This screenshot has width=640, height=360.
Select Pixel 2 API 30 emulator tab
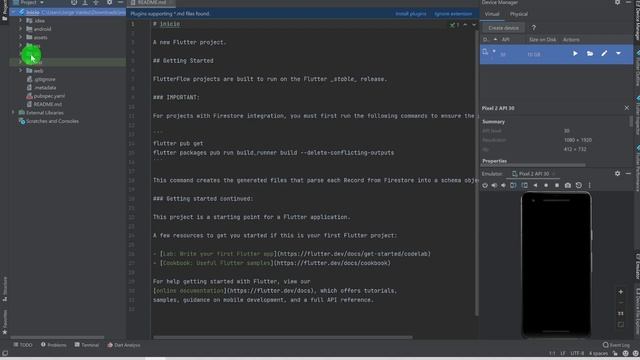534,173
